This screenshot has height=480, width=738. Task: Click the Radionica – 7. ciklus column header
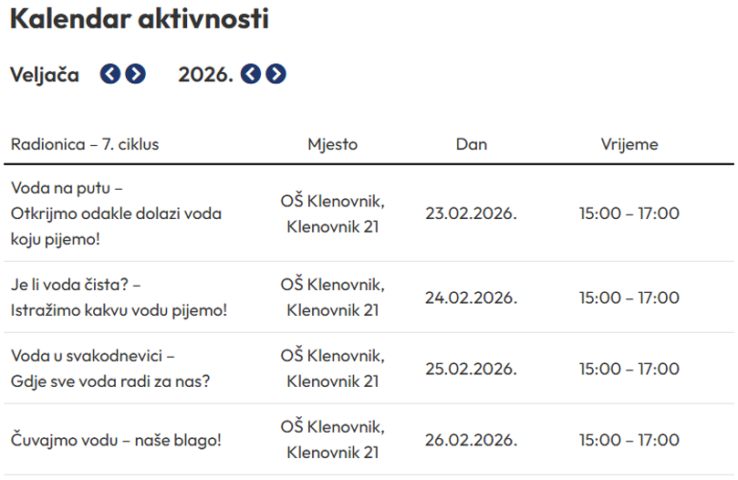(85, 144)
